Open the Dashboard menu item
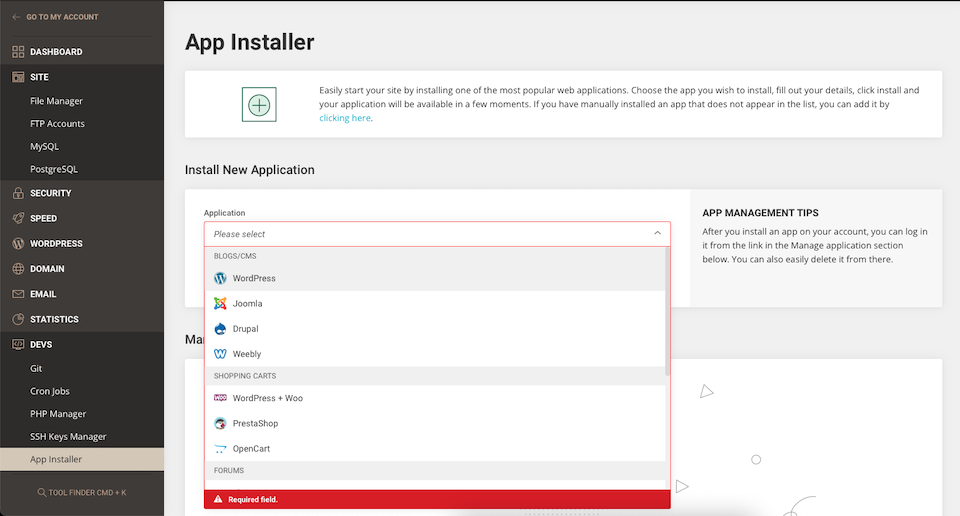Screen dimensions: 960x516 click(56, 52)
